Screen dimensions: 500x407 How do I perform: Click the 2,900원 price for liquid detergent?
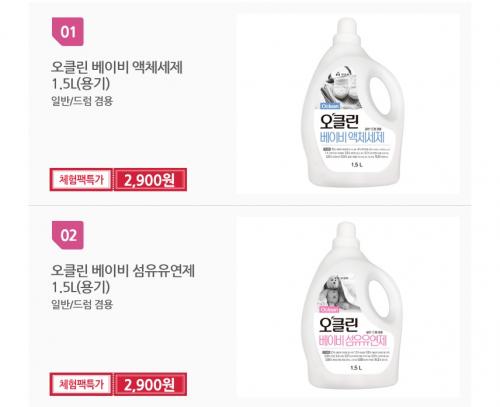point(150,180)
